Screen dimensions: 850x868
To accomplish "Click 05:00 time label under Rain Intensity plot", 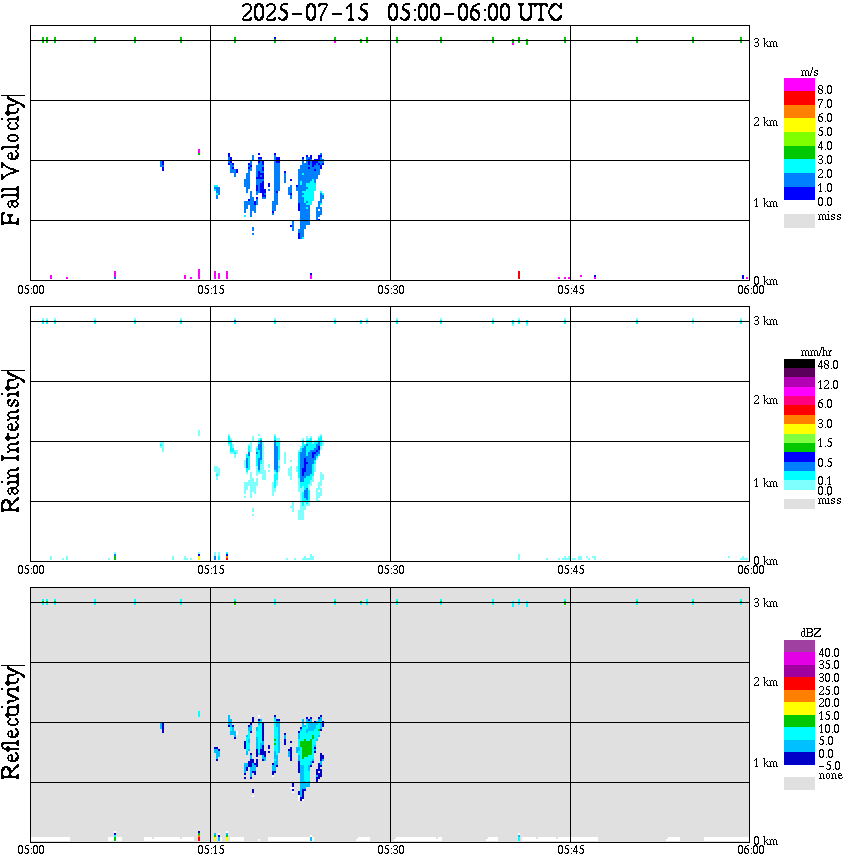I will click(30, 570).
